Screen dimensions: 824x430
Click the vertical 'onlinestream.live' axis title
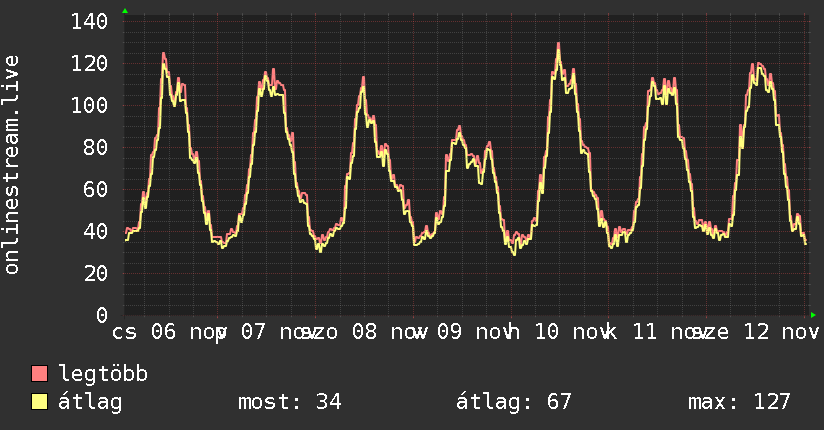(x=11, y=165)
